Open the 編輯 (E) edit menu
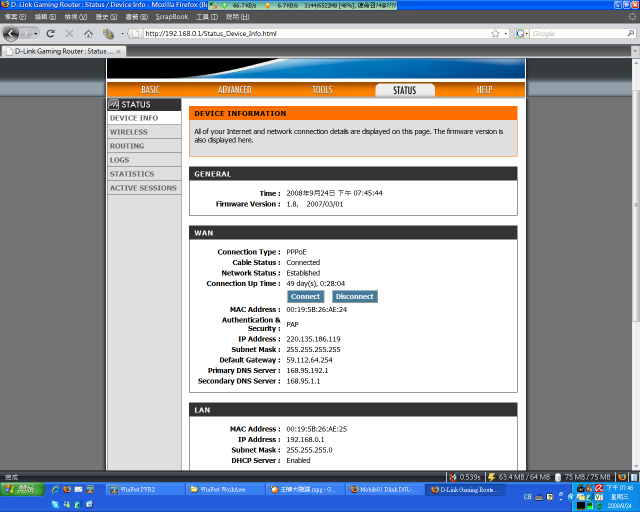The height and width of the screenshot is (512, 640). [x=45, y=17]
